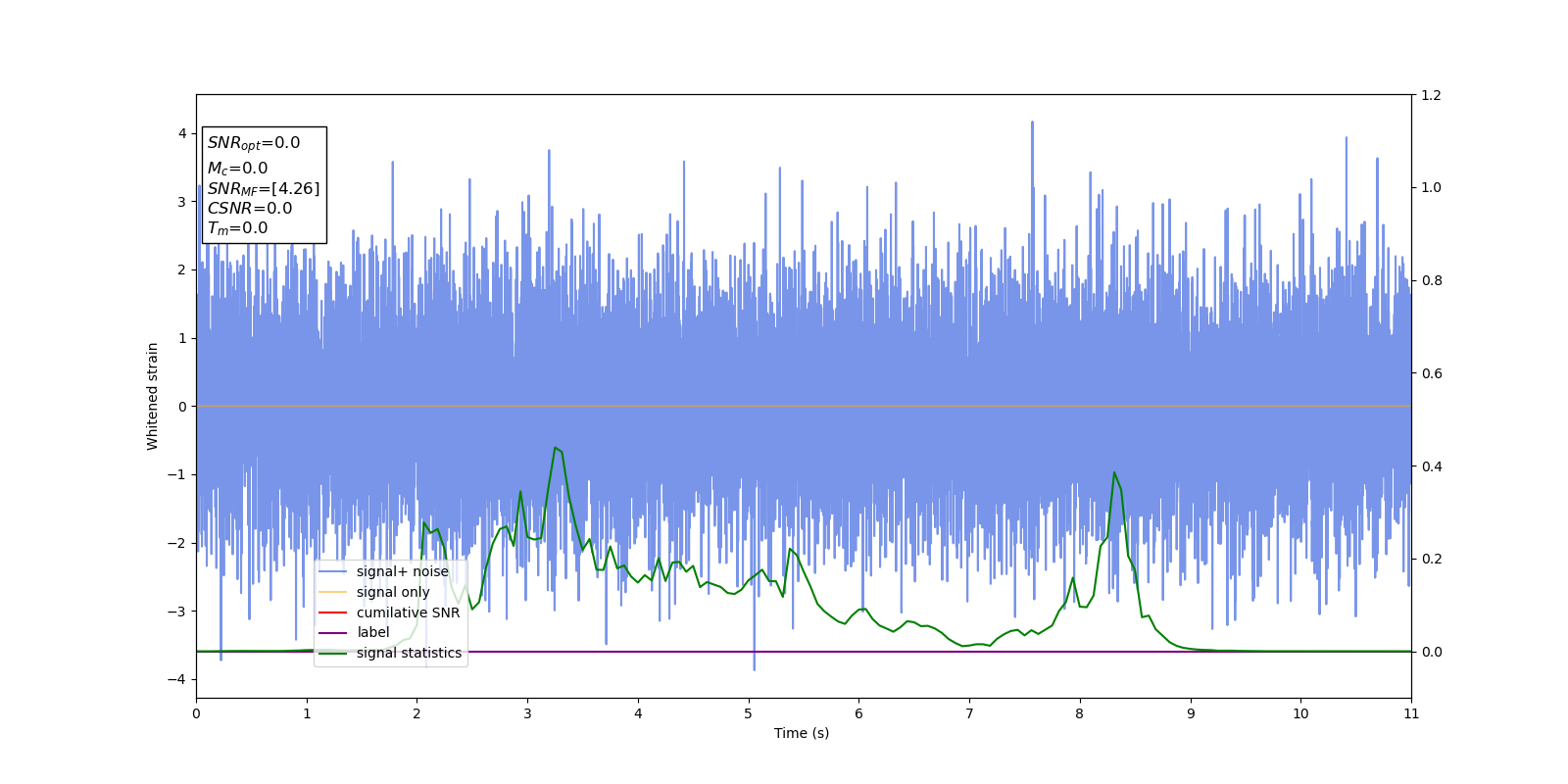Click the red cumilative SNR legend swatch

click(x=333, y=612)
